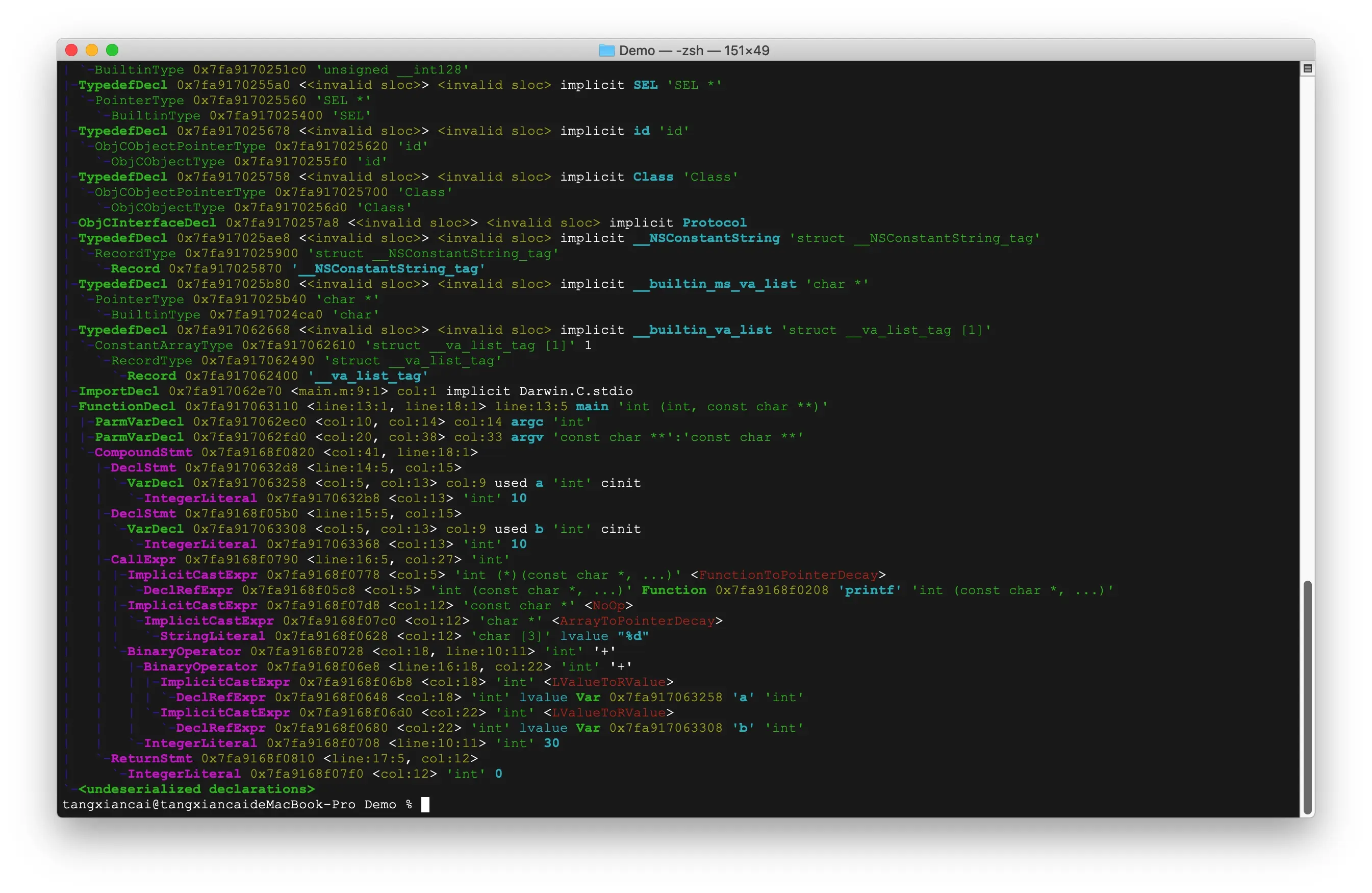Minimize the terminal with the yellow button
The height and width of the screenshot is (893, 1372).
pyautogui.click(x=92, y=50)
